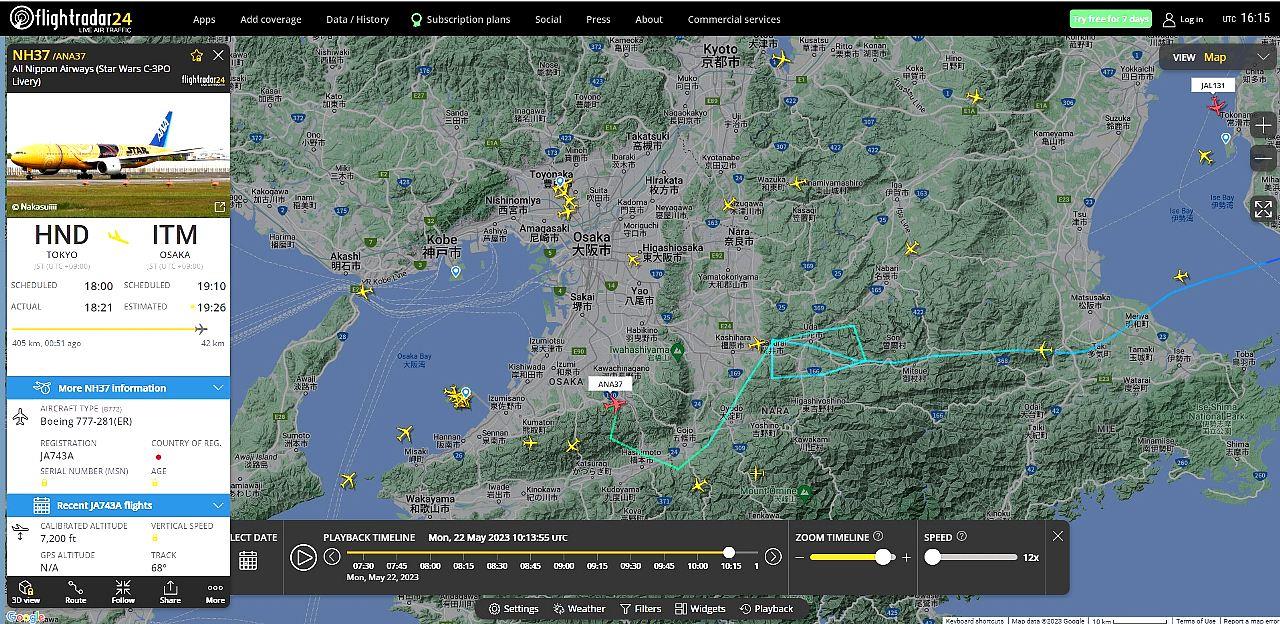This screenshot has height=624, width=1280.
Task: Click the JAL131 callsign label on map
Action: pyautogui.click(x=1213, y=86)
